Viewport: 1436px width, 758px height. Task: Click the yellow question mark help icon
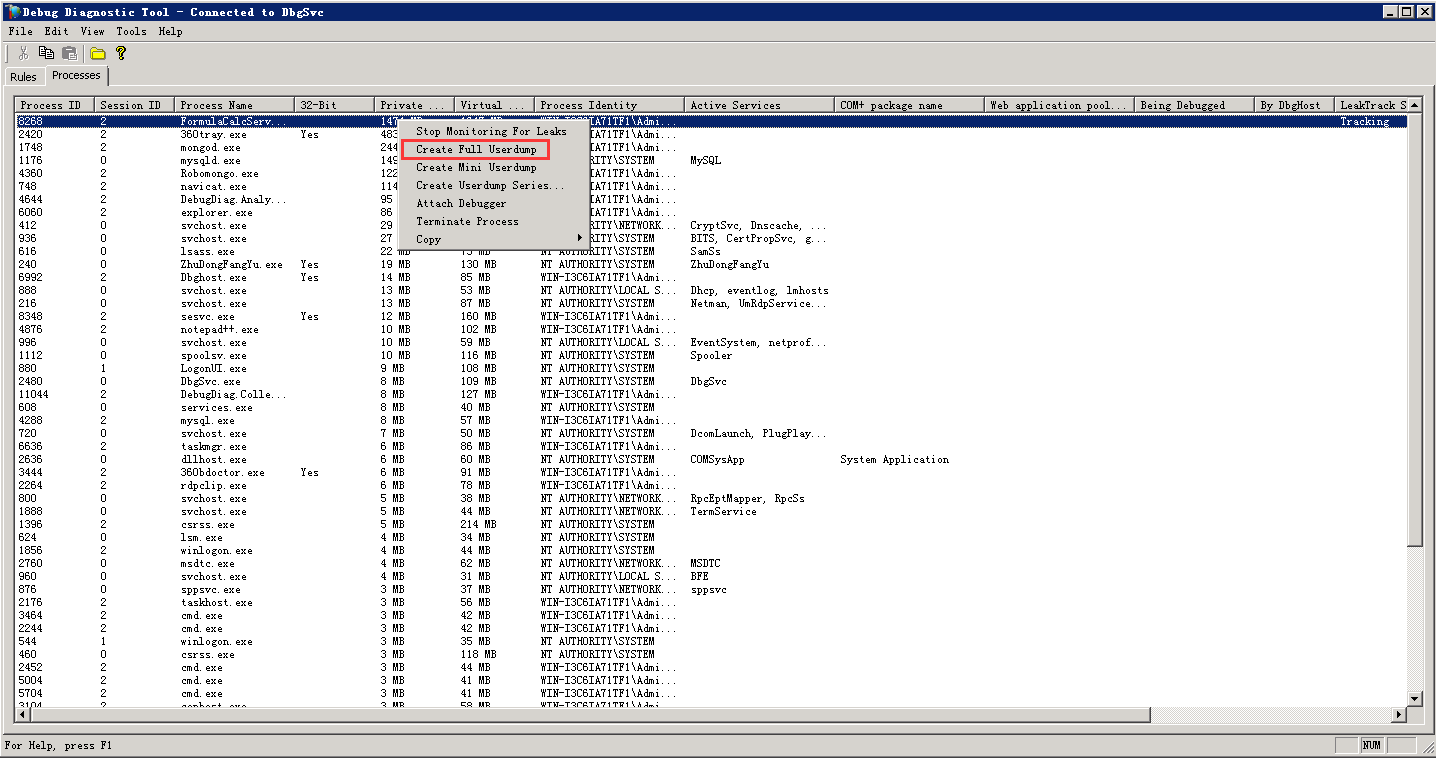click(121, 53)
